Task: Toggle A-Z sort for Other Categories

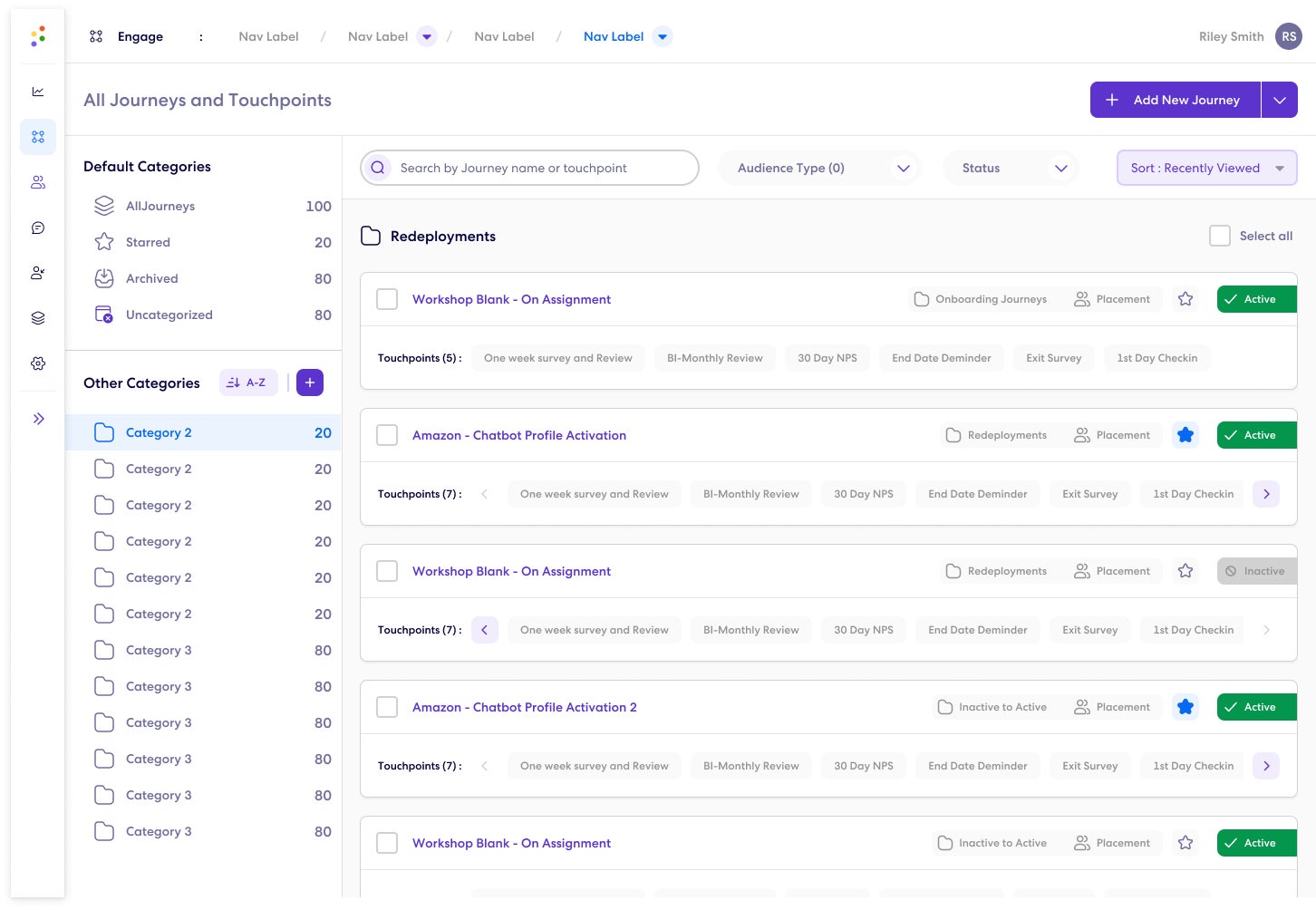Action: coord(247,382)
